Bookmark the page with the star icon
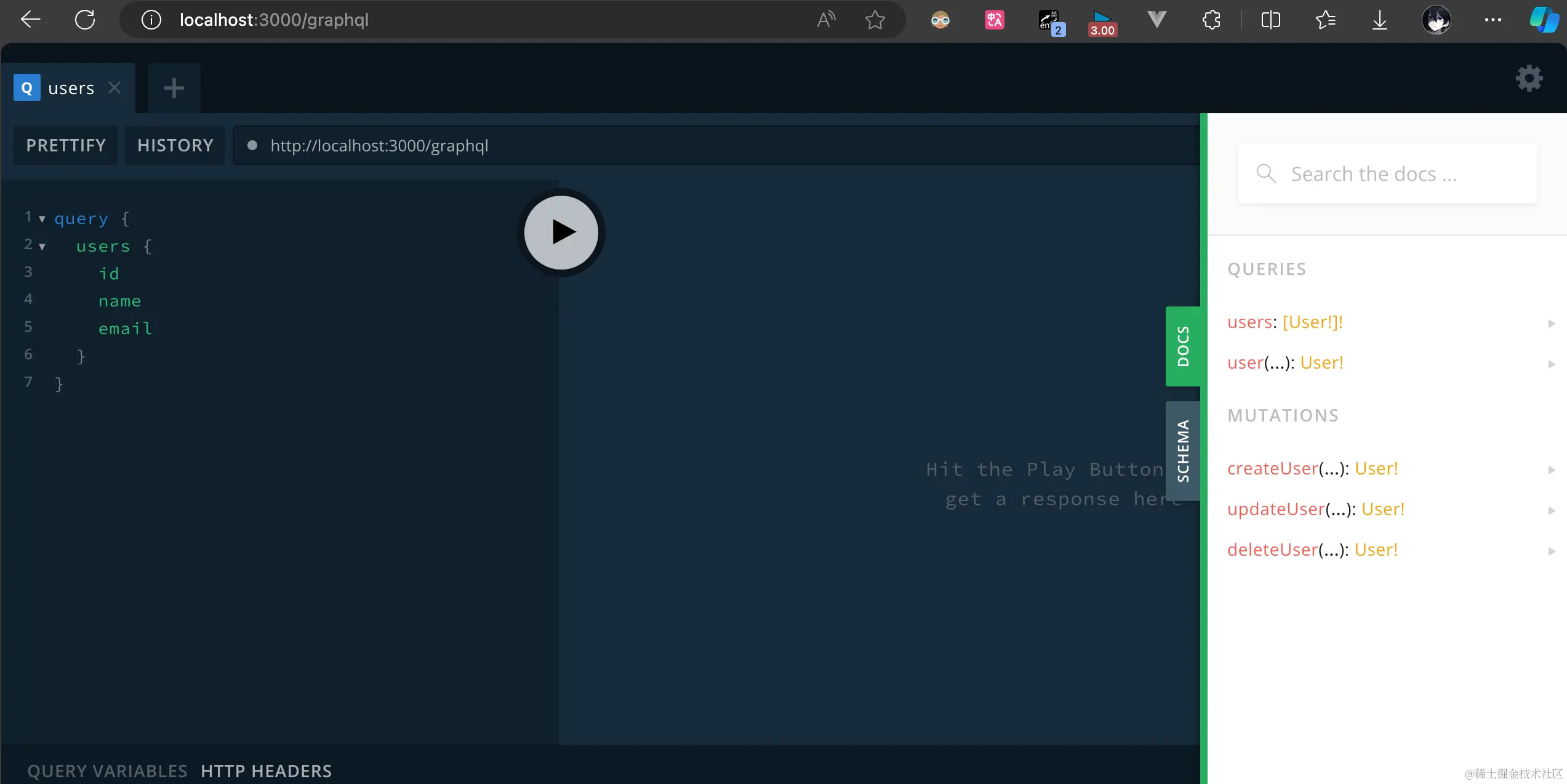 [x=875, y=20]
